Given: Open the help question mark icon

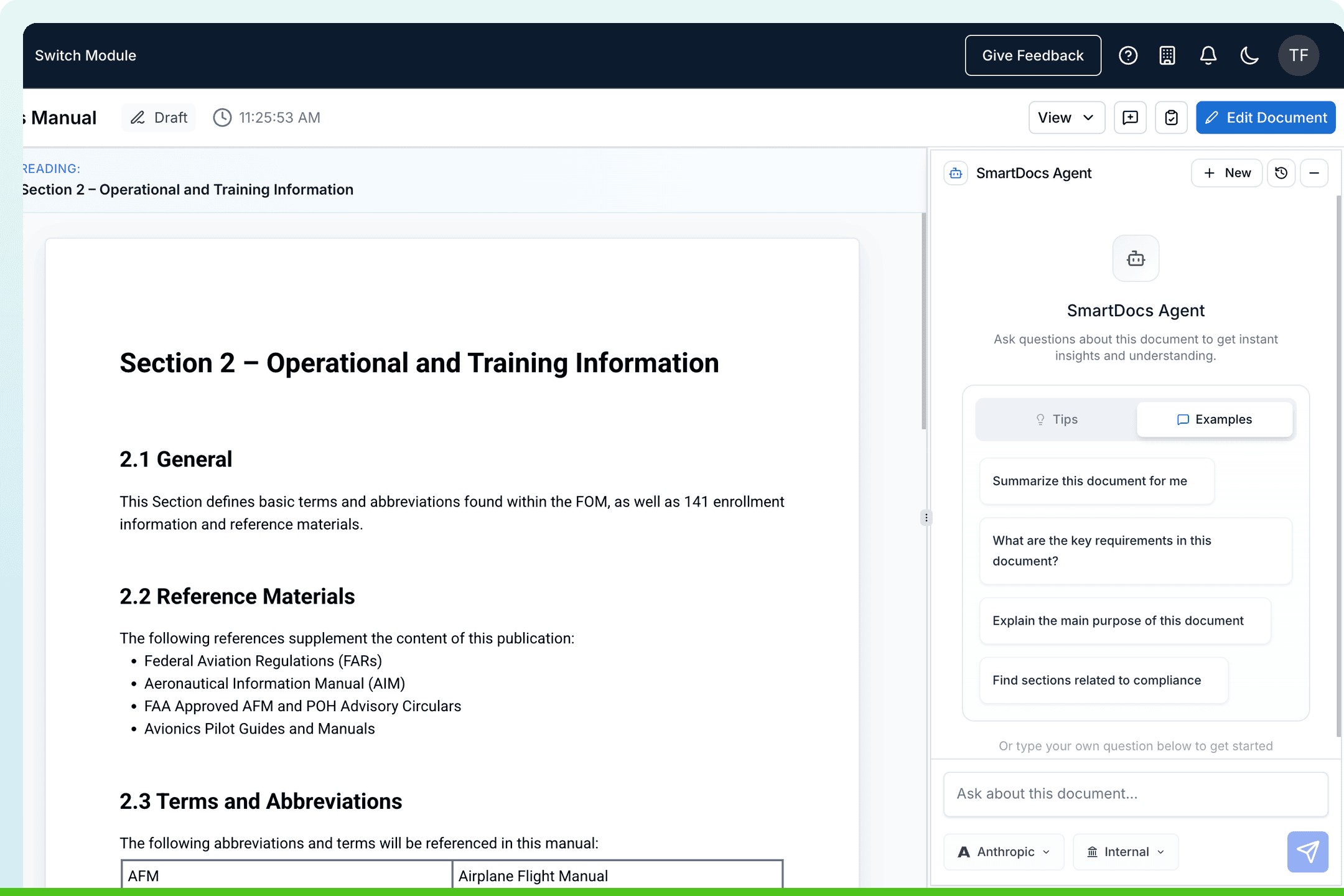Looking at the screenshot, I should click(1128, 55).
